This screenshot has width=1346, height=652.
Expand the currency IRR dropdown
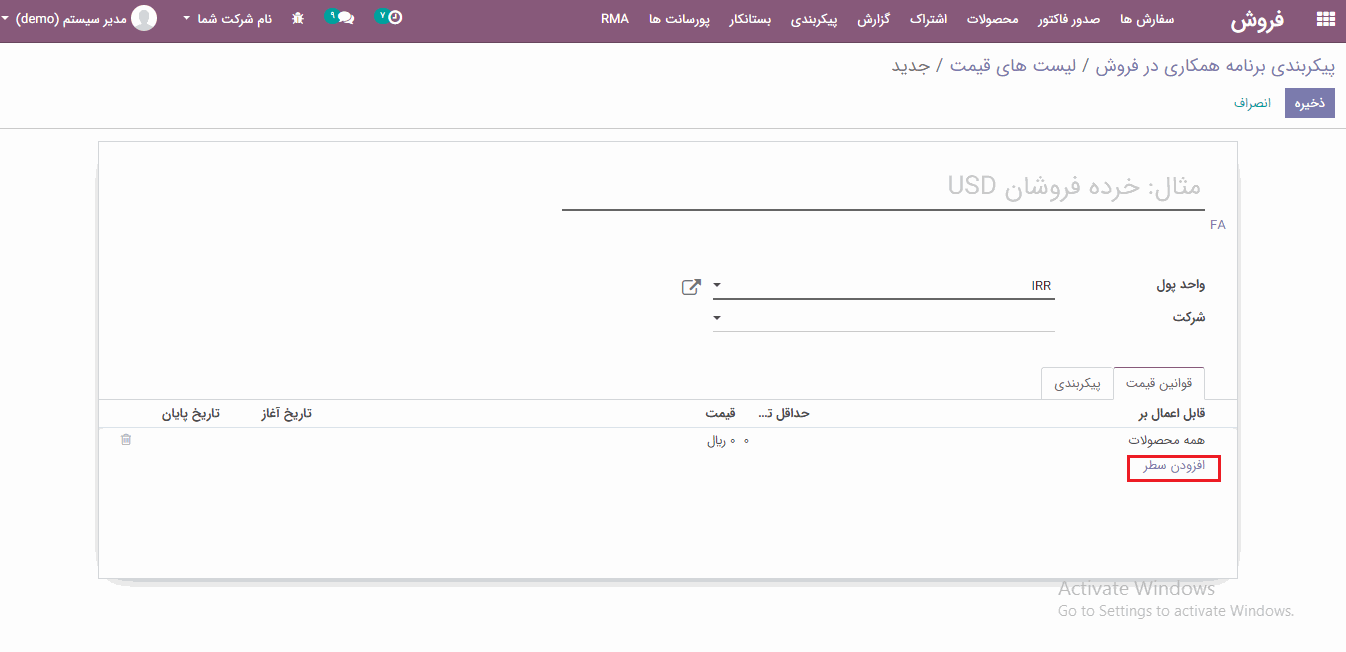(717, 286)
